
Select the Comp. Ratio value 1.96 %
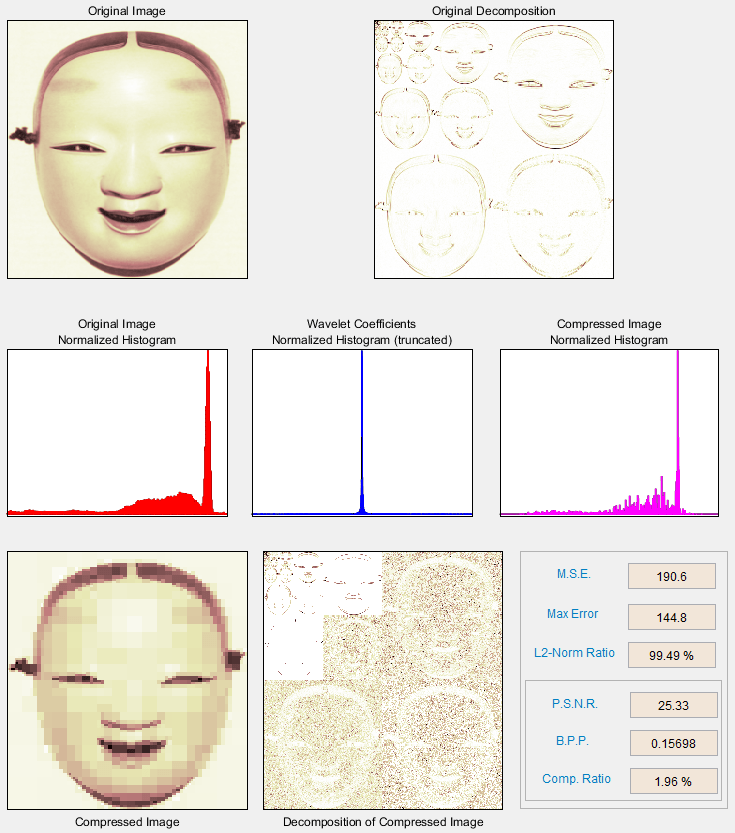673,781
